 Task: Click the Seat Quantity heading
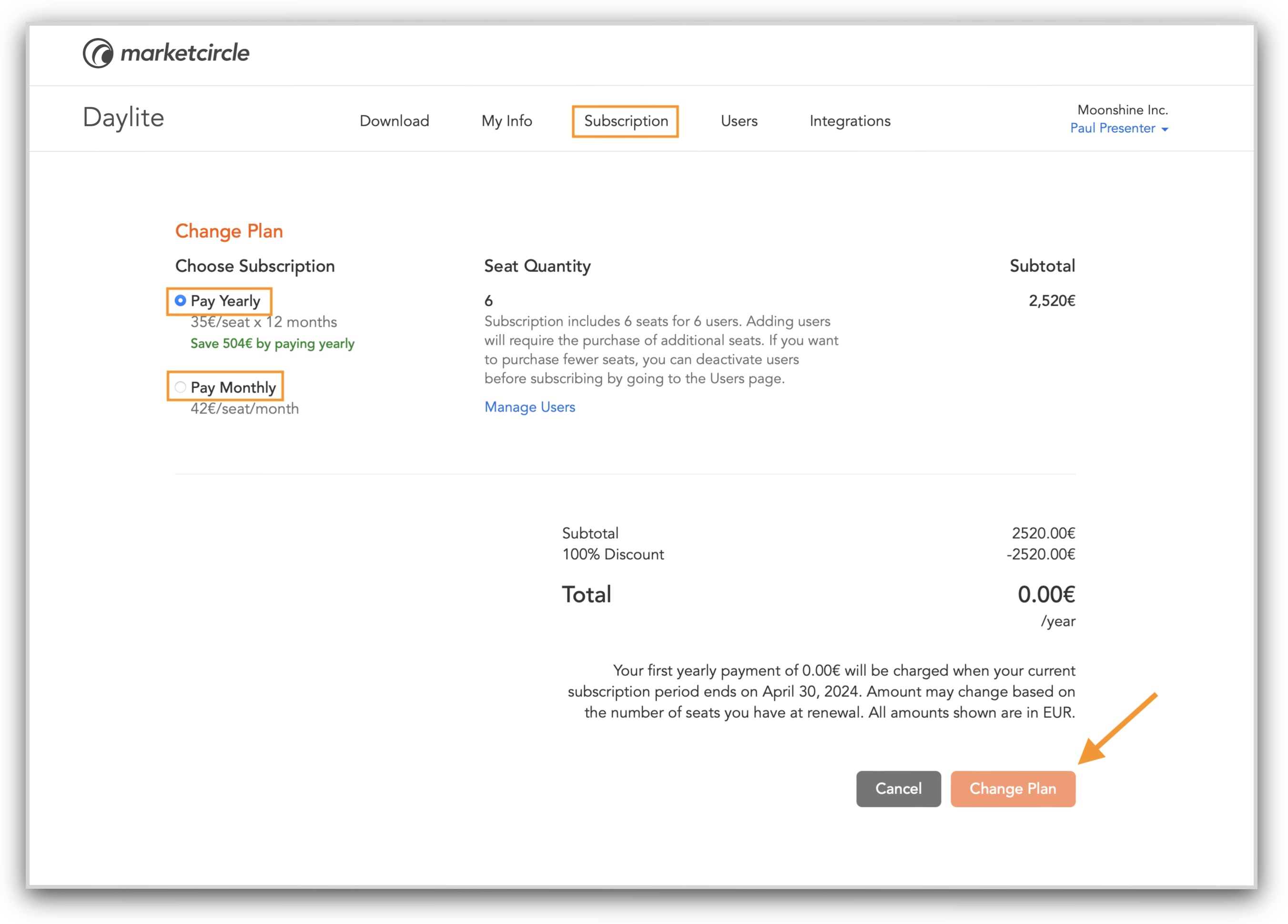click(x=537, y=266)
